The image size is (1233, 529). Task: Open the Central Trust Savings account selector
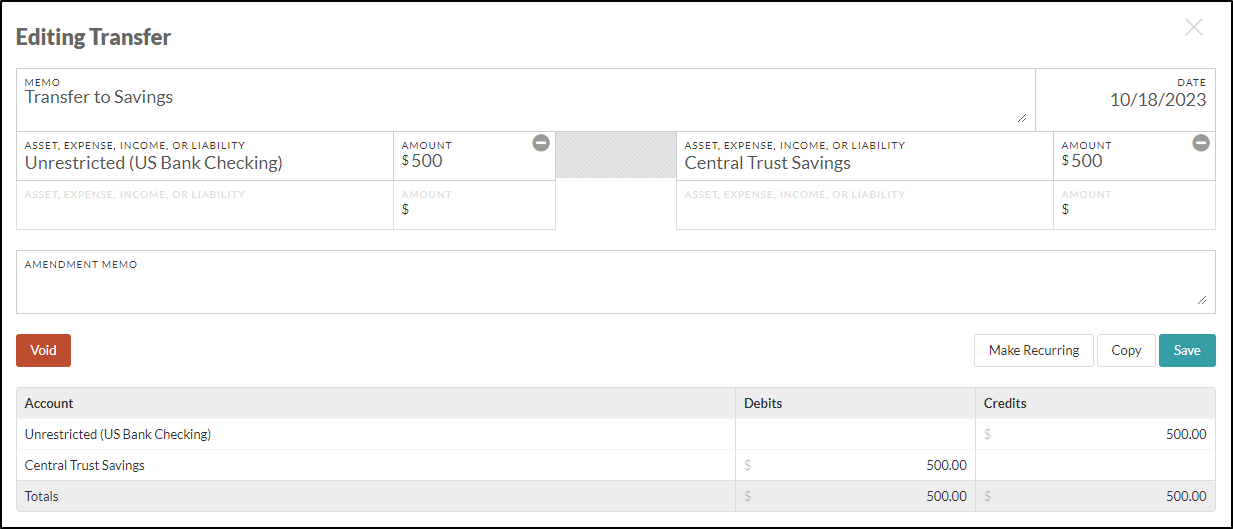[x=865, y=156]
